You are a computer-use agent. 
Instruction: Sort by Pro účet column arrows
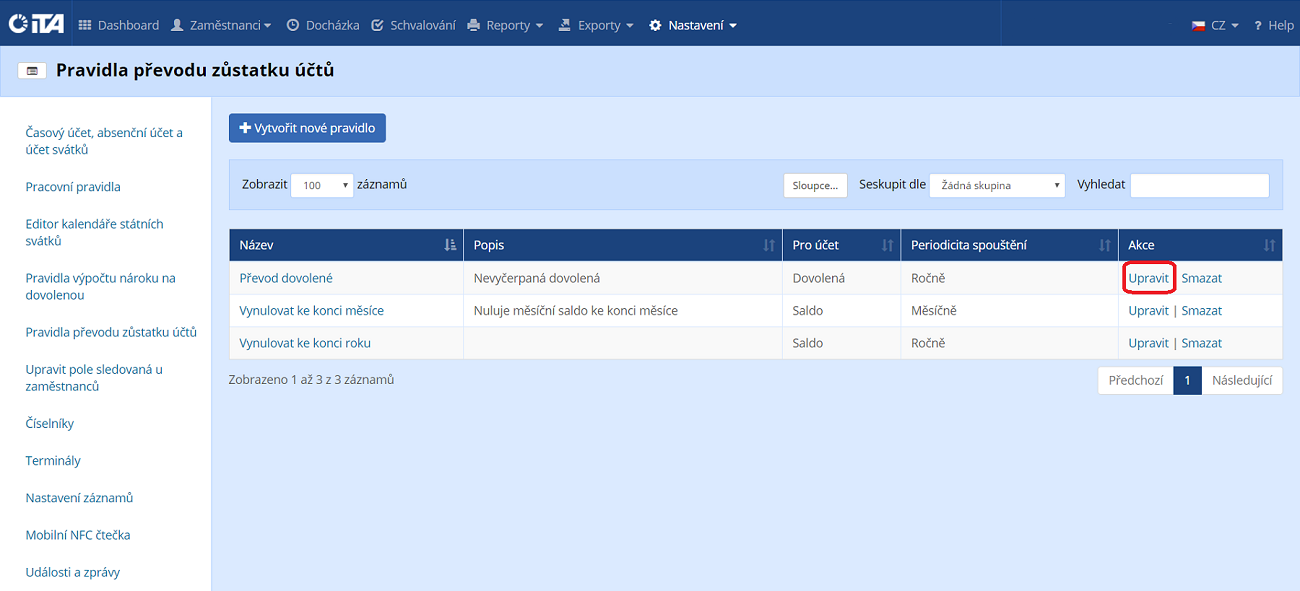tap(886, 245)
